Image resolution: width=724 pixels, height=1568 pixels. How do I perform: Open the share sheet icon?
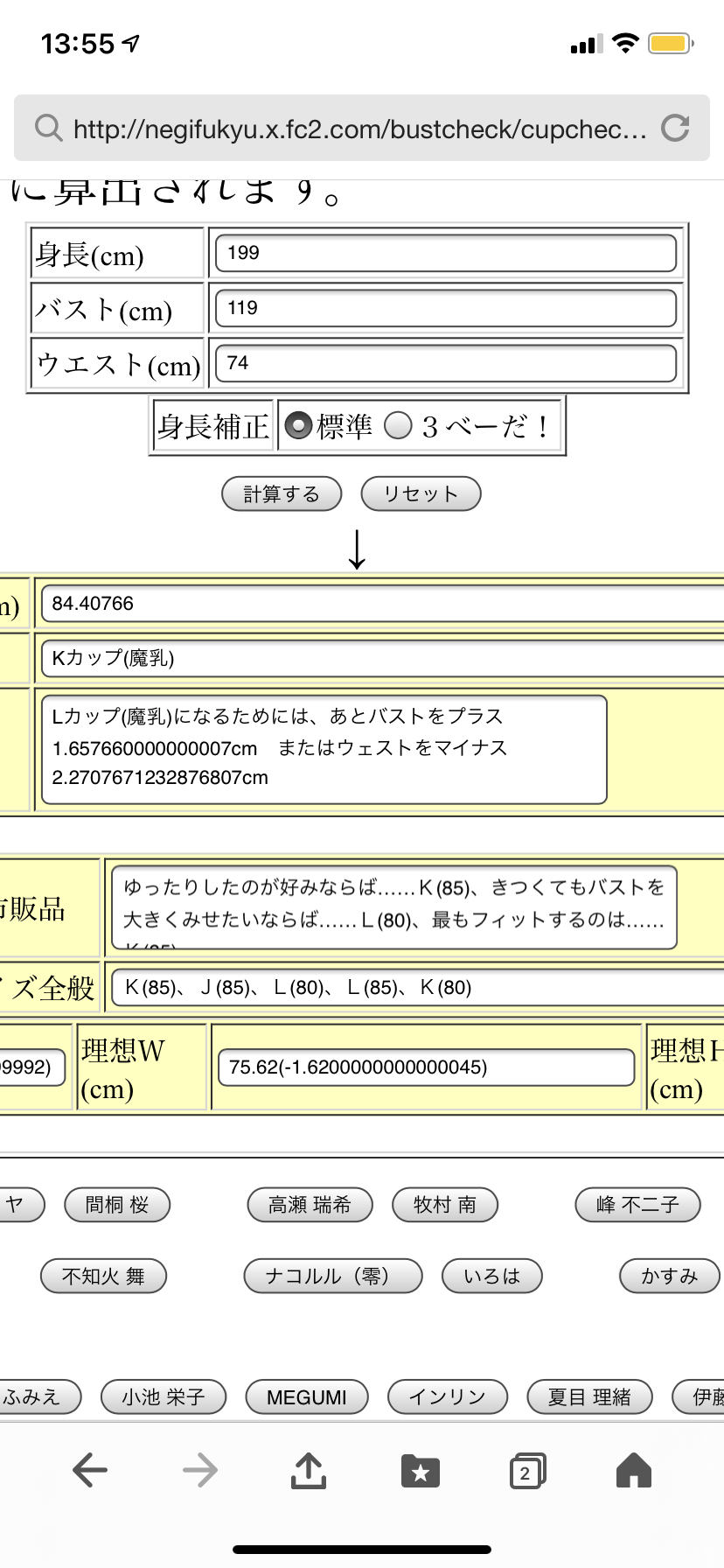pyautogui.click(x=309, y=1470)
